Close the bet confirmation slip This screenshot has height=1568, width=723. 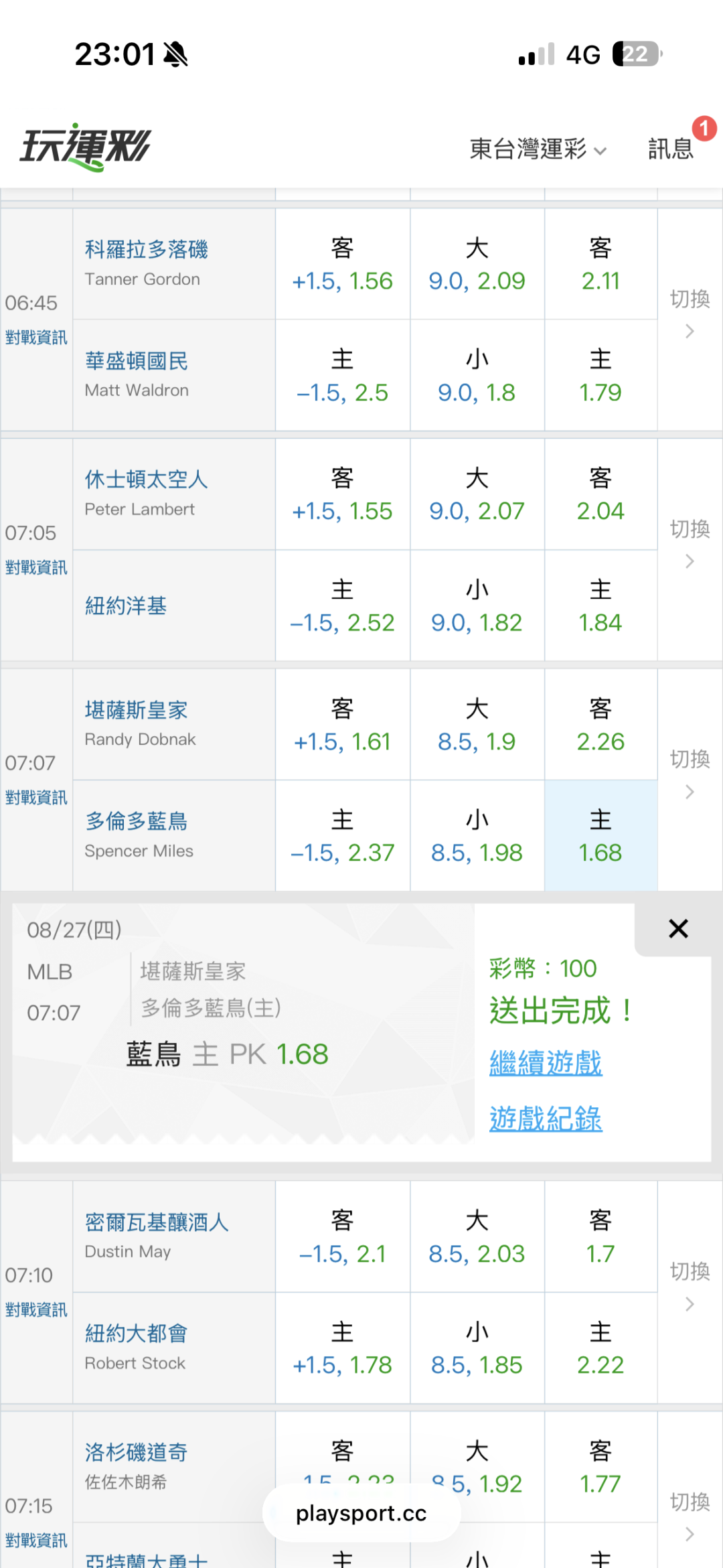tap(678, 928)
